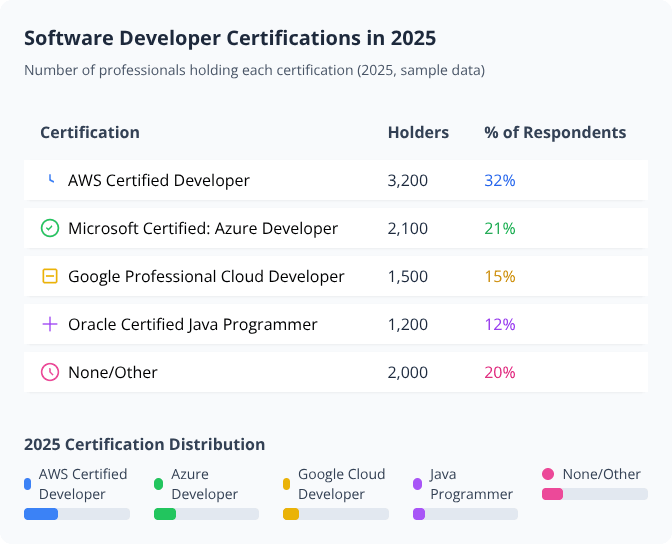
Task: Click the None/Other legend label
Action: 601,474
